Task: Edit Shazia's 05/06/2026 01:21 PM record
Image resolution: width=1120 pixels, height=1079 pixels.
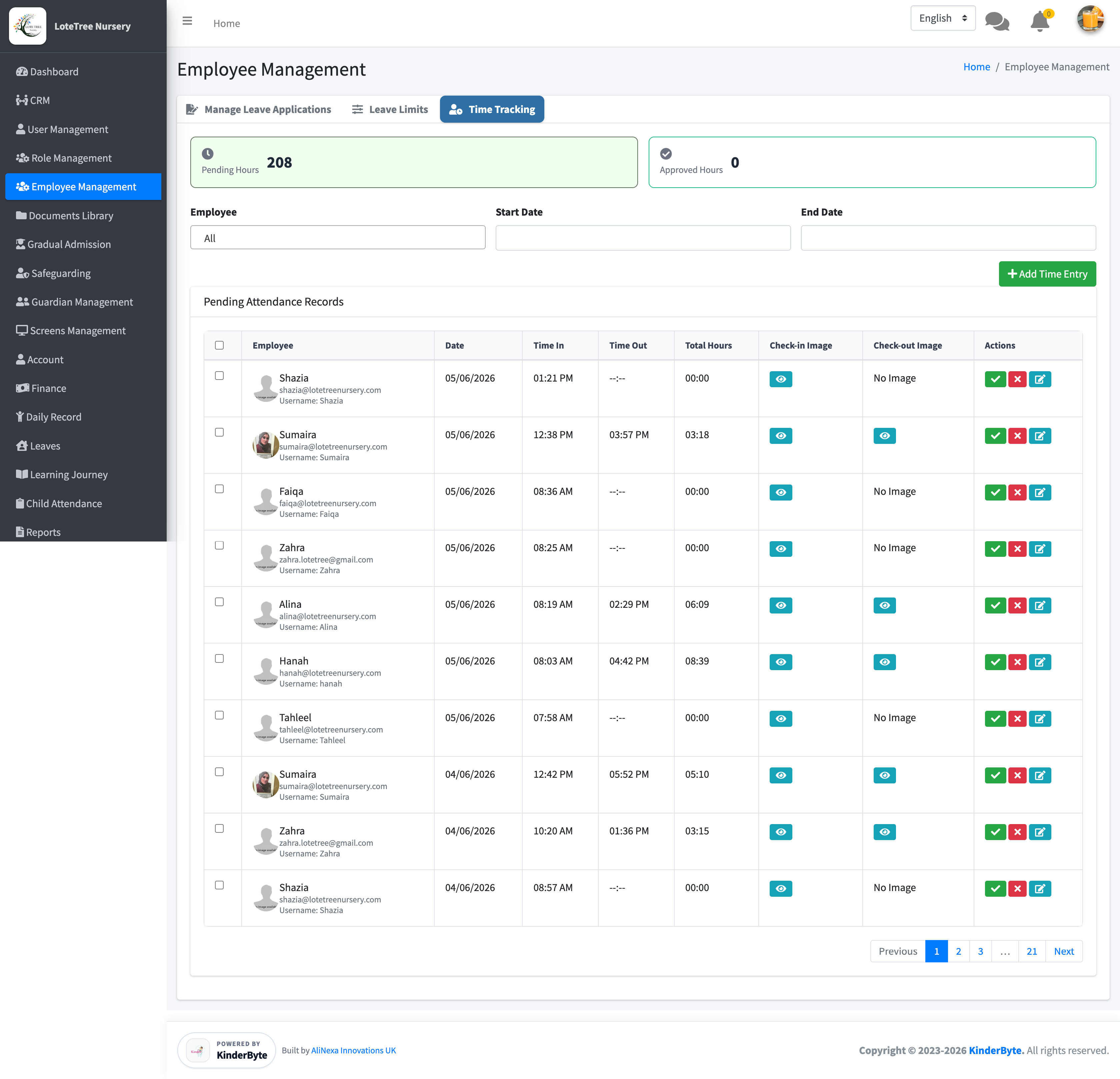Action: point(1039,379)
